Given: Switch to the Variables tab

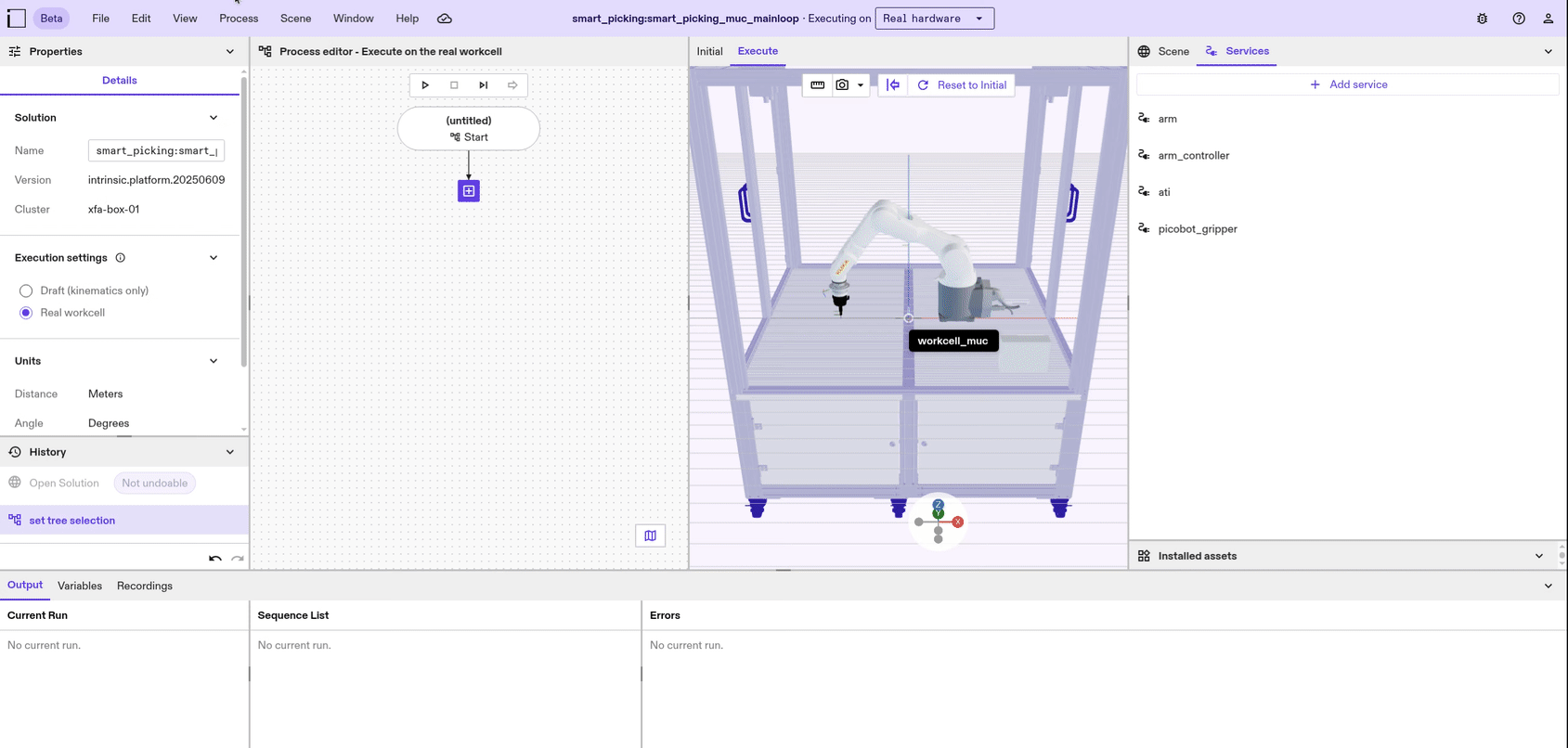Looking at the screenshot, I should tap(80, 586).
